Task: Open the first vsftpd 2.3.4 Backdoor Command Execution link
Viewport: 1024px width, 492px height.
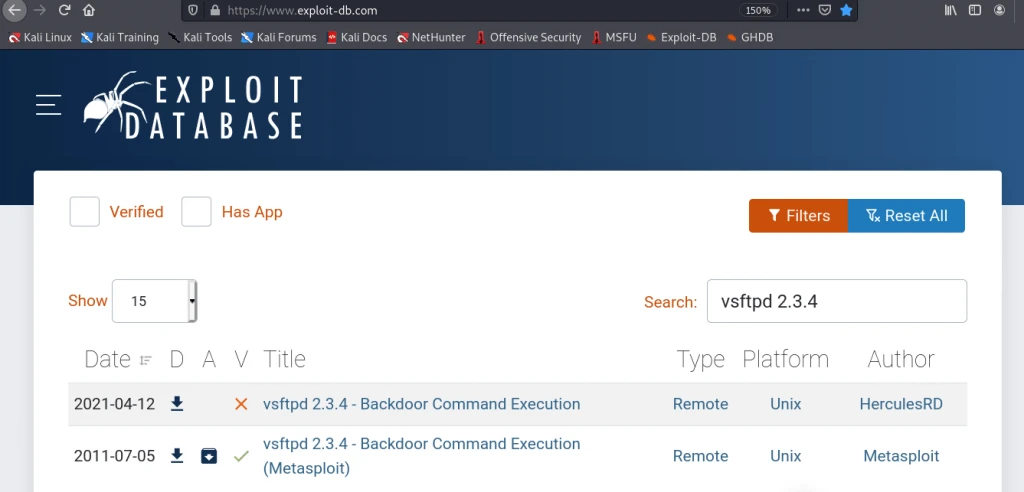Action: tap(421, 404)
